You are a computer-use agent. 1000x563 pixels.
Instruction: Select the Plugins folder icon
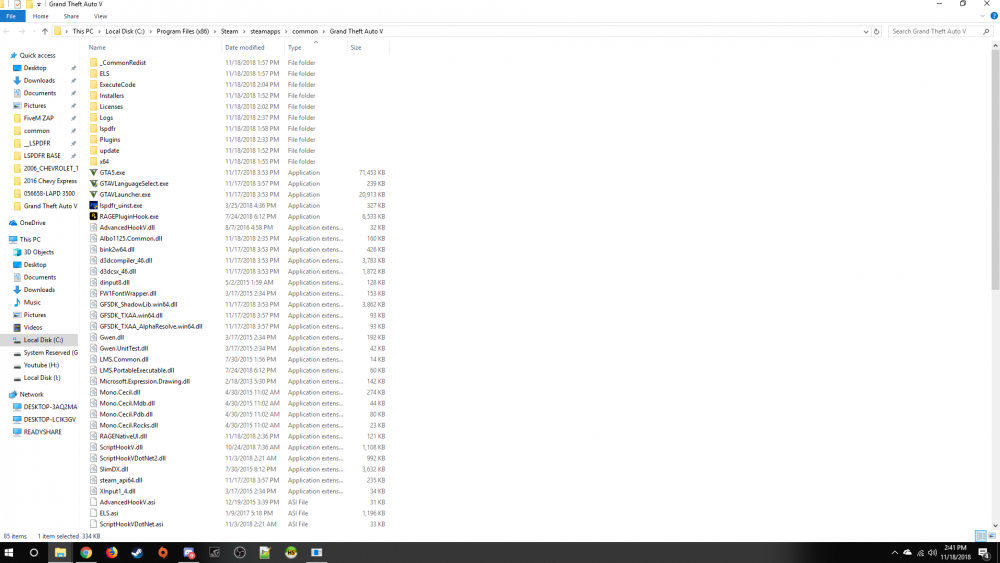pyautogui.click(x=93, y=140)
